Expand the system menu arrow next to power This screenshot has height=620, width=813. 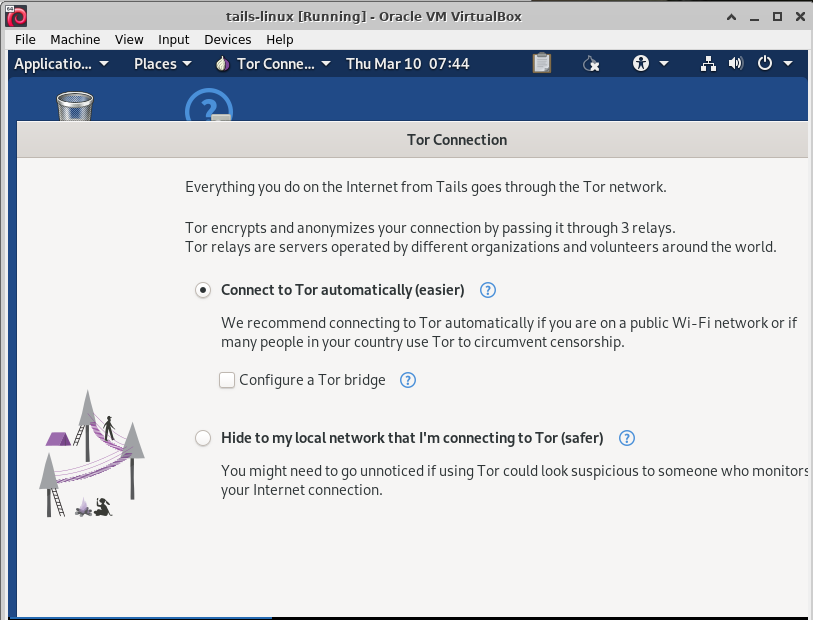[x=788, y=64]
